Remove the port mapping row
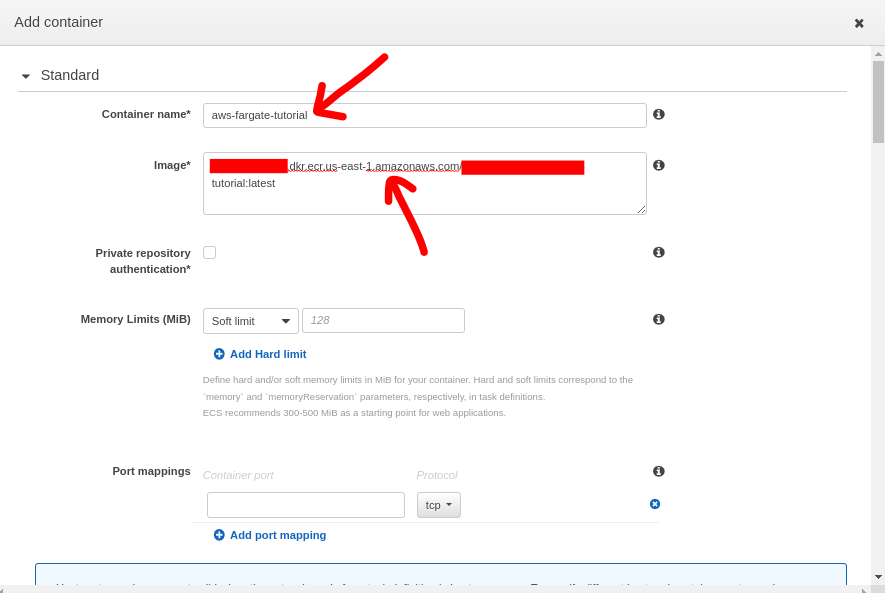 point(655,504)
